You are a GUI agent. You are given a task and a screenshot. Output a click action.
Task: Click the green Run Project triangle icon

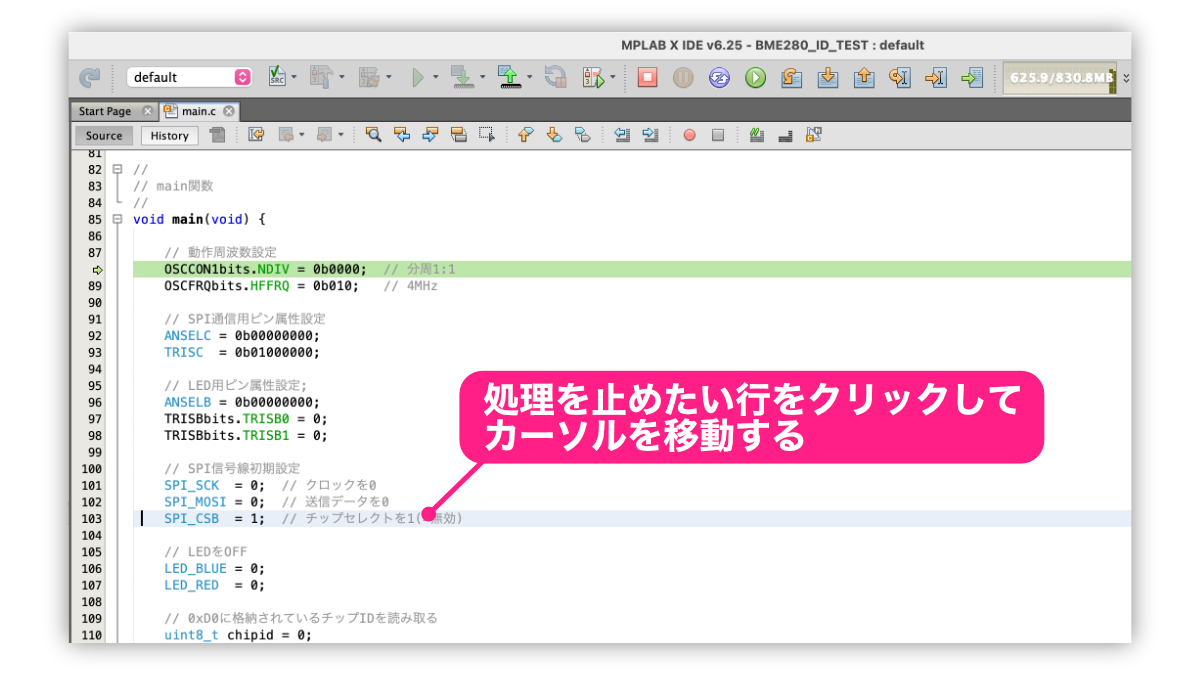click(418, 77)
